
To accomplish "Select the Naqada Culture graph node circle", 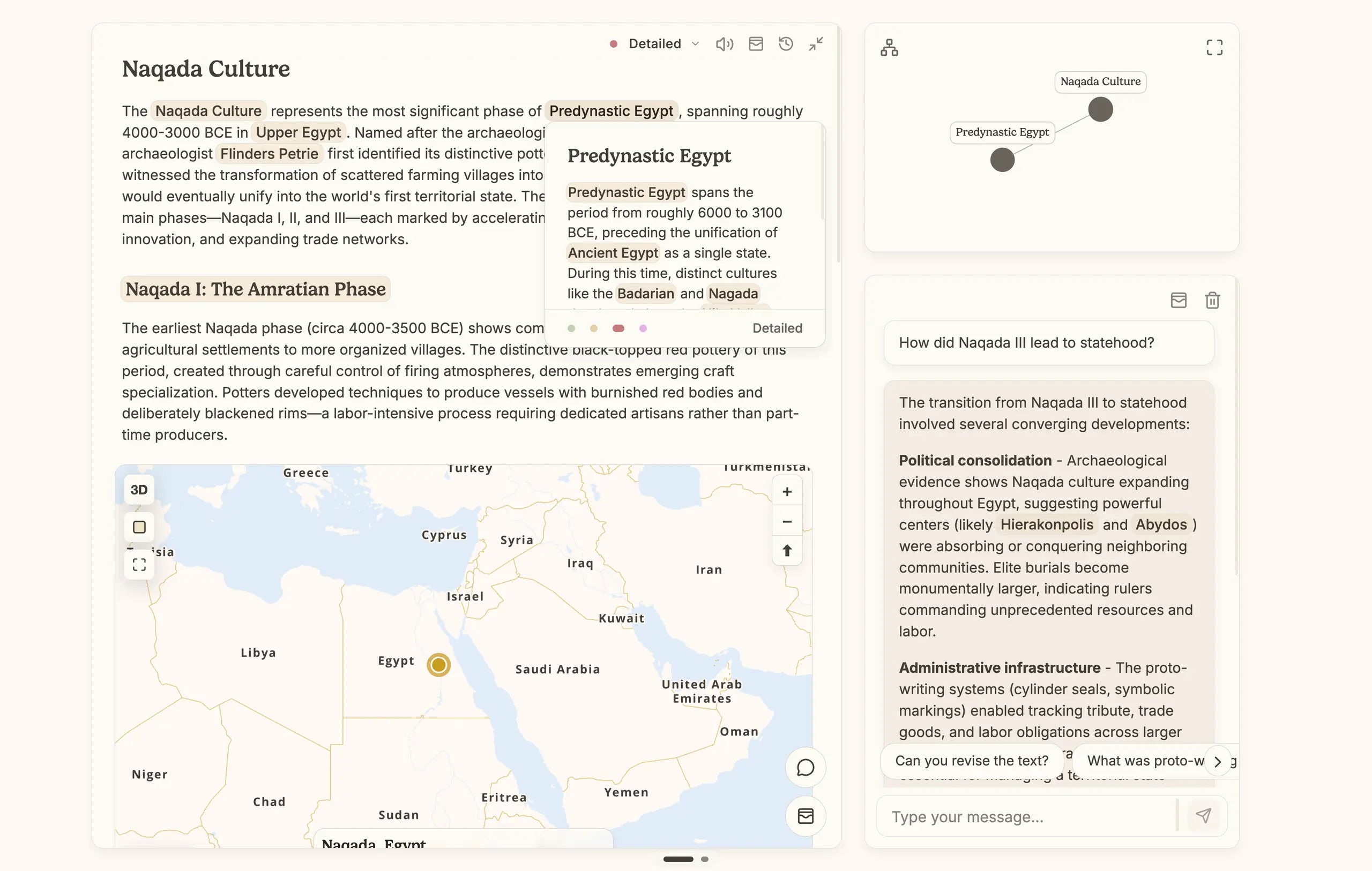I will point(1100,109).
